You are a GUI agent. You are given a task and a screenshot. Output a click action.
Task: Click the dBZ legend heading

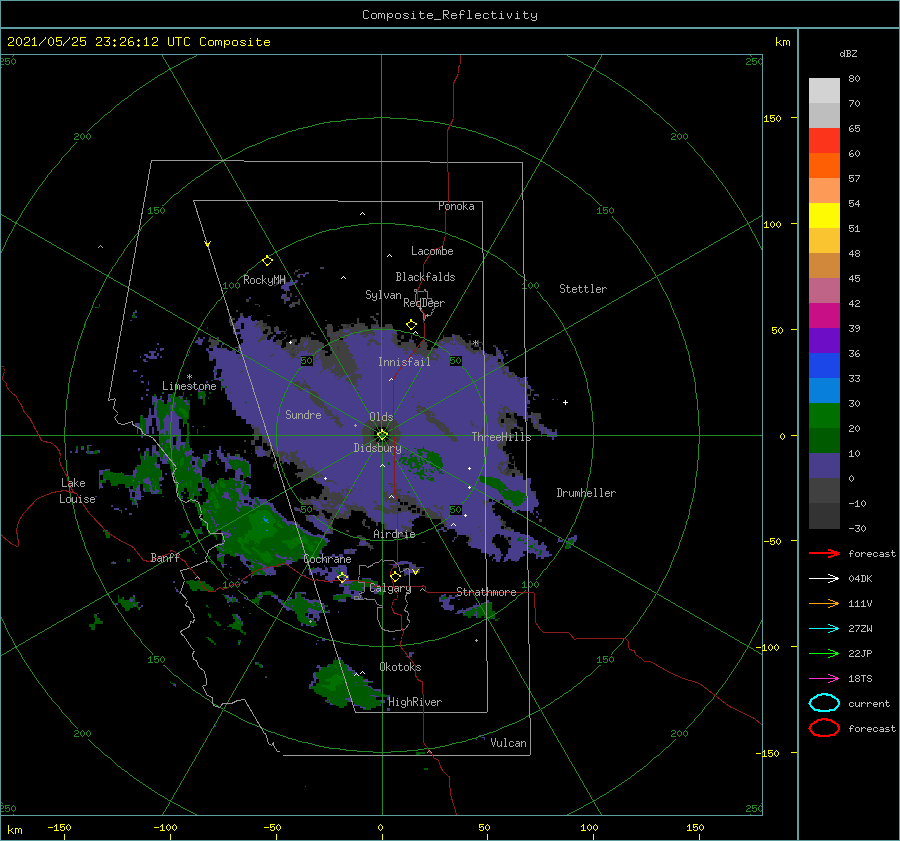848,53
